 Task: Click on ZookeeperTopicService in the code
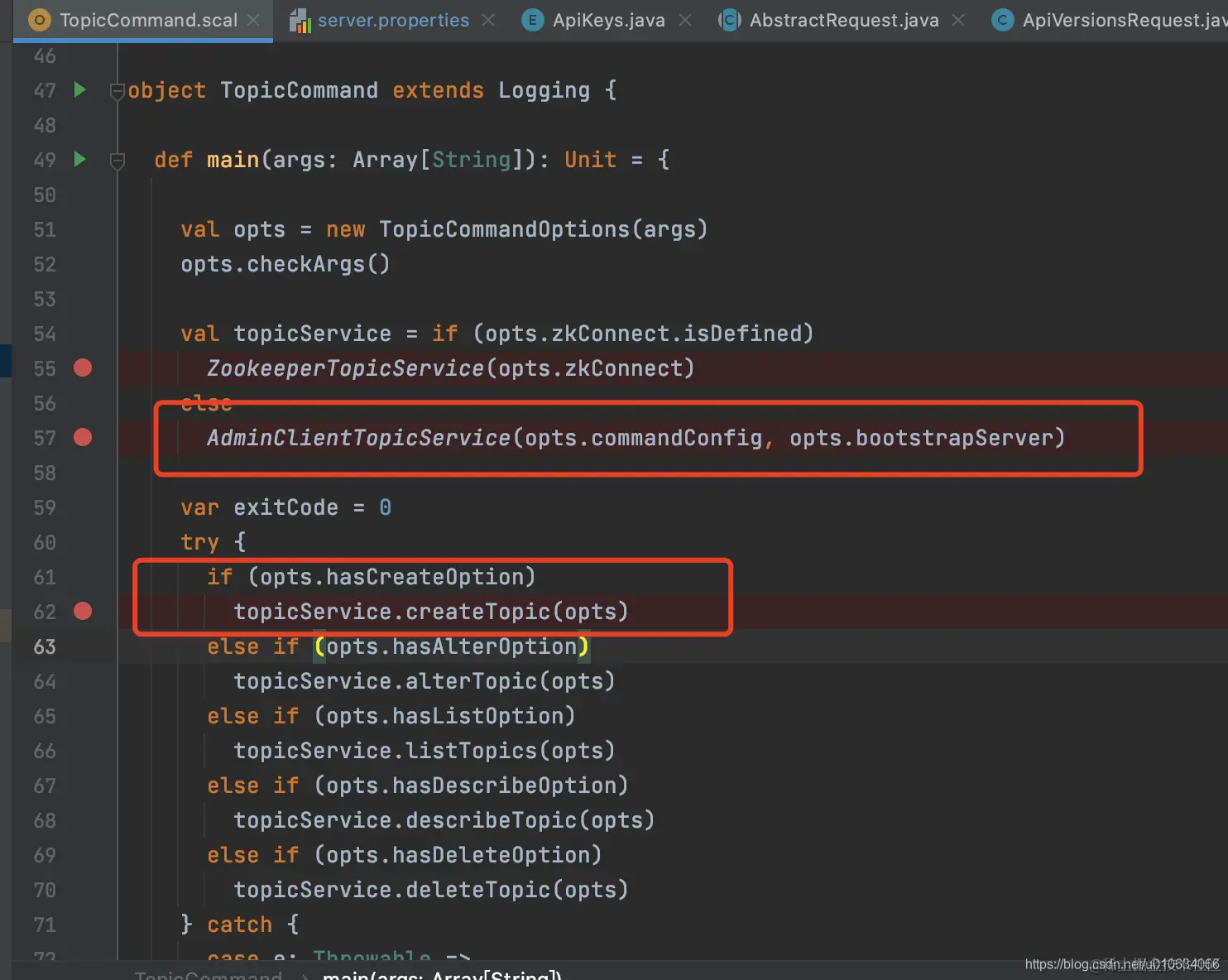point(346,368)
